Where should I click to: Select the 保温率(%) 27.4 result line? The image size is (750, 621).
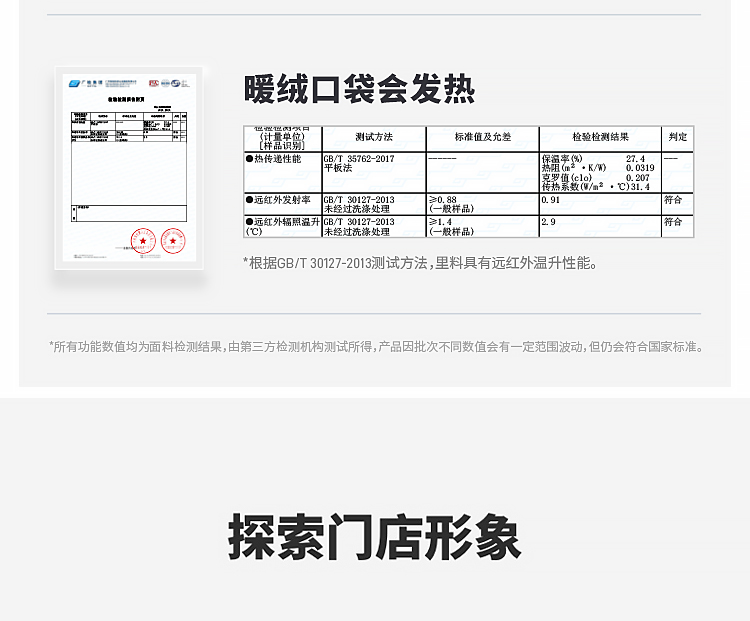coord(594,159)
